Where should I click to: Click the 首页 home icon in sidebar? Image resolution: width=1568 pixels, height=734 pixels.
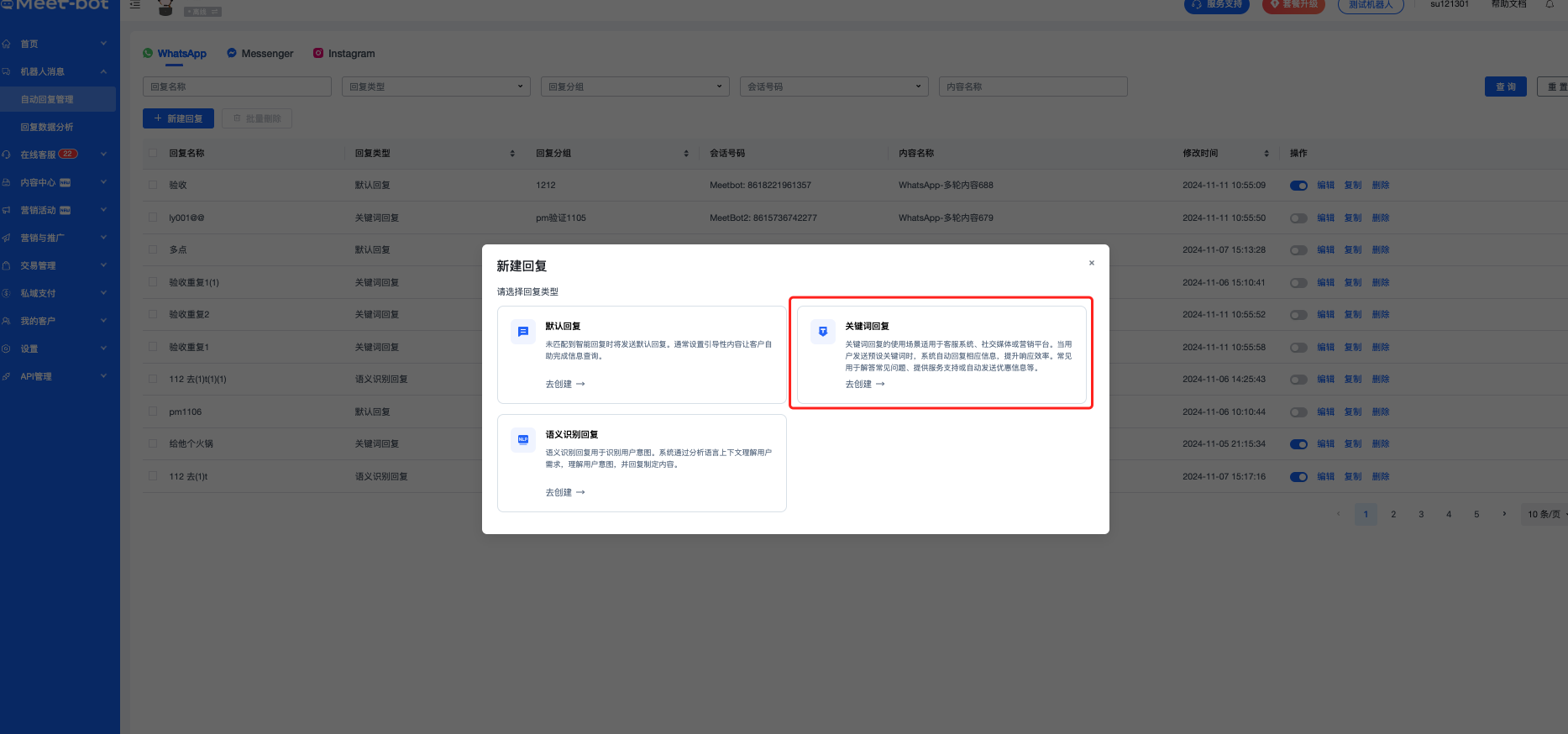coord(7,44)
